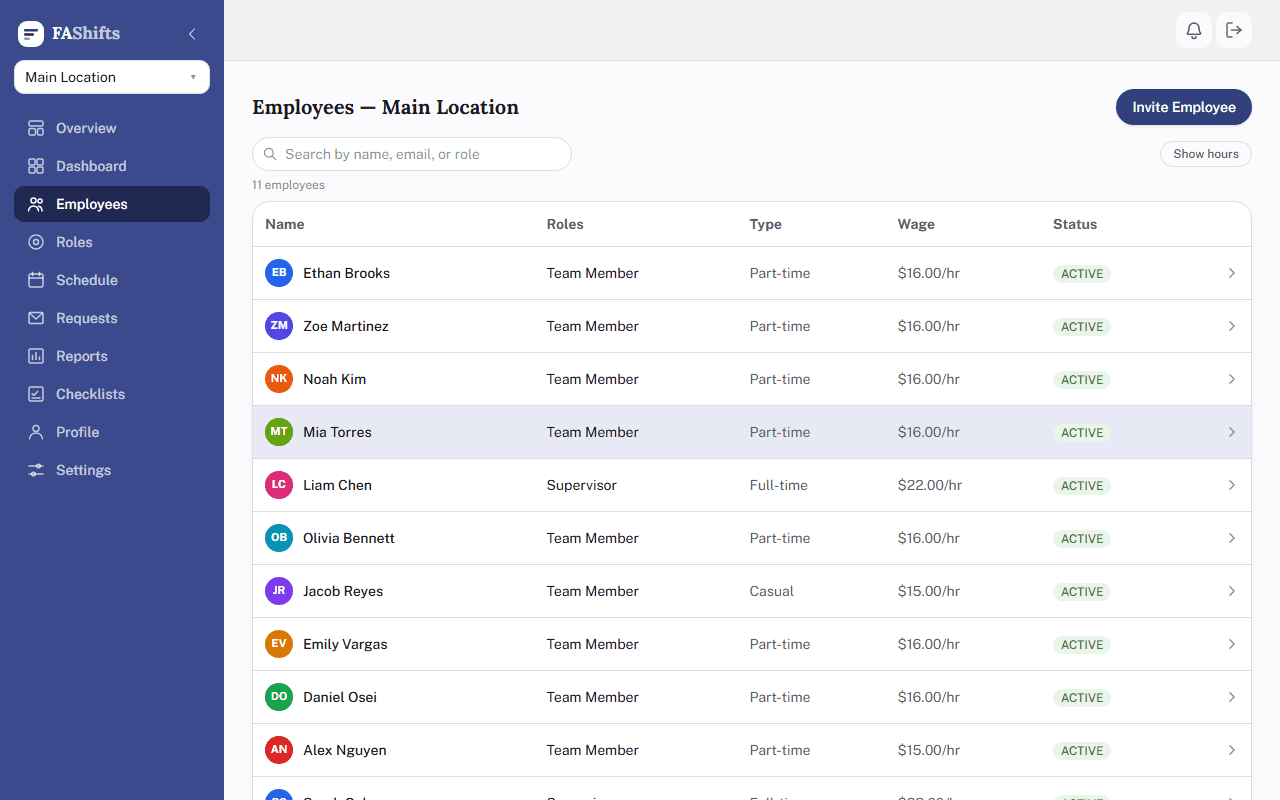Screen dimensions: 1280x800
Task: Open the Schedule page label
Action: tap(87, 280)
